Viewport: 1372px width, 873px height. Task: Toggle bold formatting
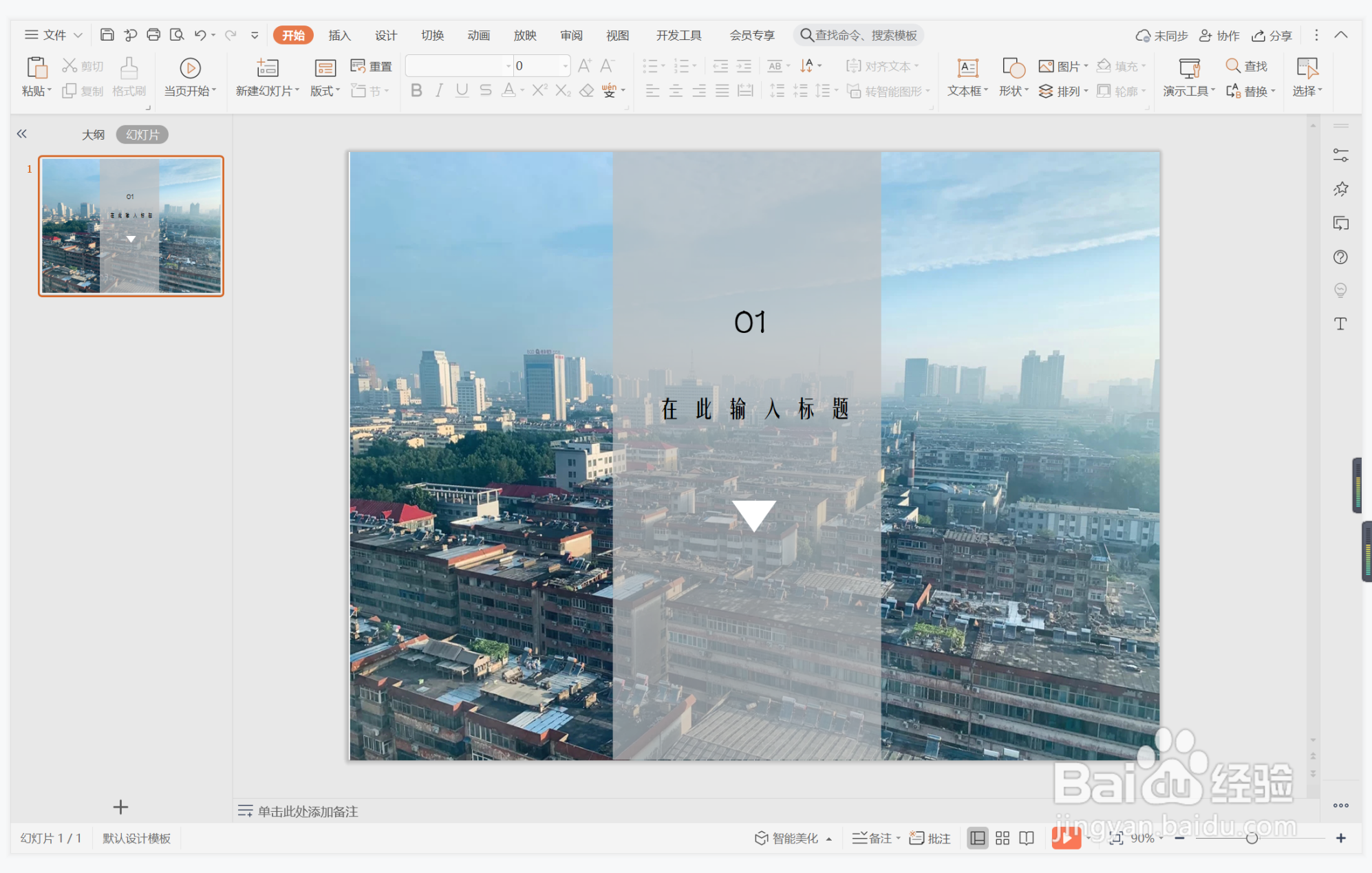(x=416, y=91)
